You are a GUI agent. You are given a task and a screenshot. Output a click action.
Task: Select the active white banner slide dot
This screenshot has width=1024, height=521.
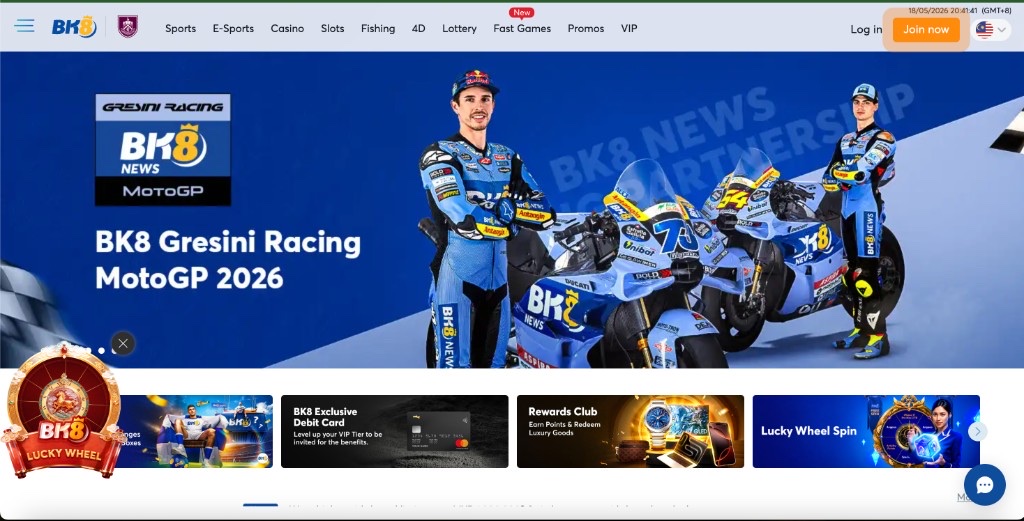[101, 351]
